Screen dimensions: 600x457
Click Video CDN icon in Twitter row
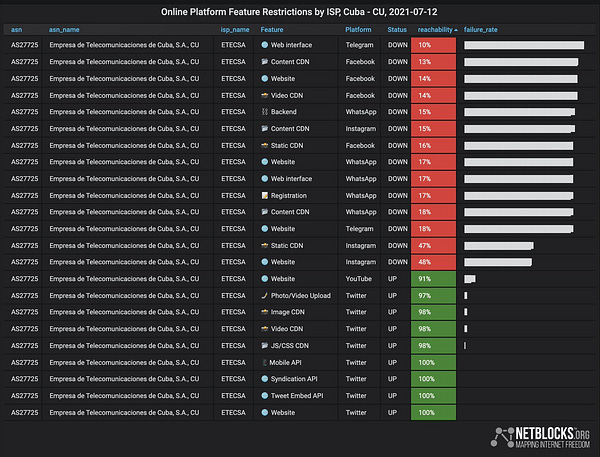pyautogui.click(x=264, y=329)
